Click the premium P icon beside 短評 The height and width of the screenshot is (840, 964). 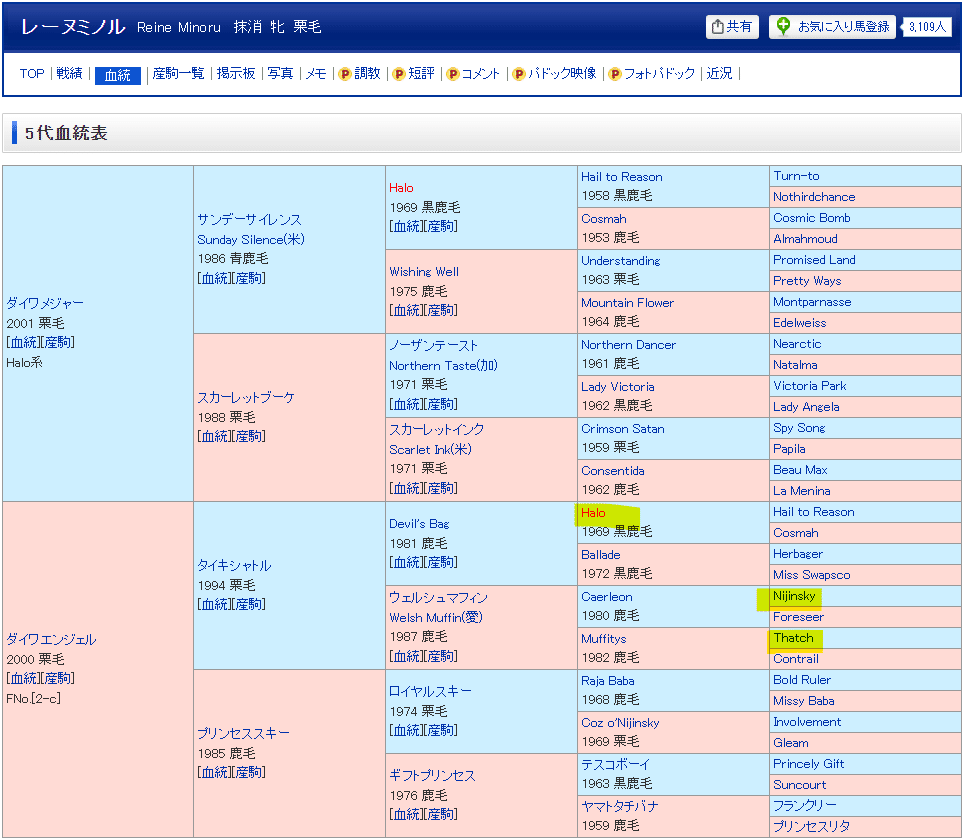pyautogui.click(x=399, y=74)
